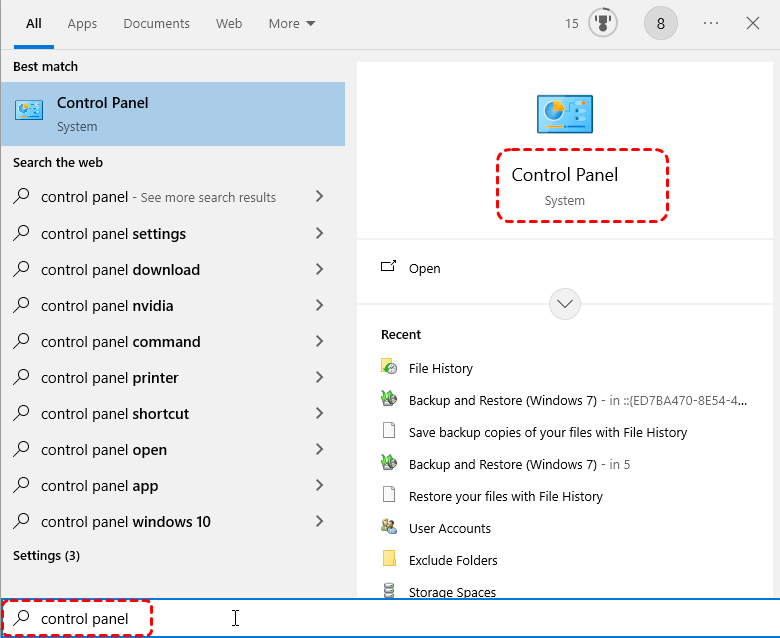This screenshot has width=780, height=638.
Task: Open Restore your files with File History
Action: click(505, 496)
